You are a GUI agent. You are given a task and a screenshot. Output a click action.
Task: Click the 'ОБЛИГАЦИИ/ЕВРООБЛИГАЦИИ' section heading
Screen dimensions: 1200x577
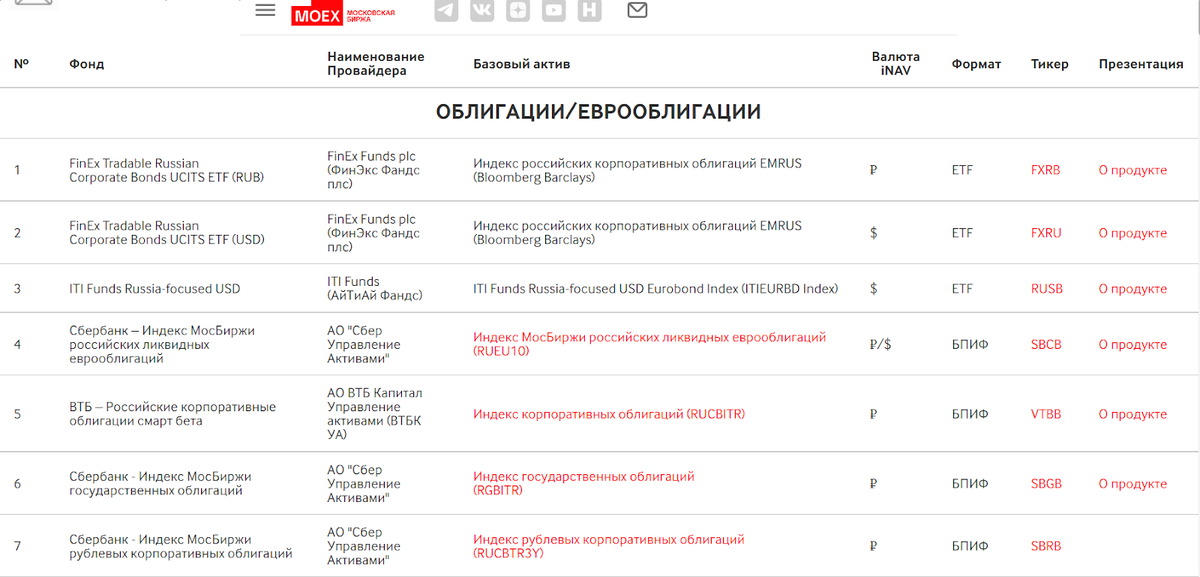click(x=599, y=112)
